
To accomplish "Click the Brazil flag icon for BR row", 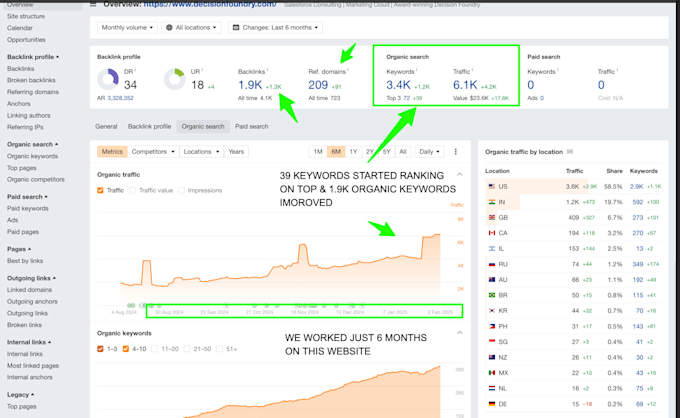I will pos(492,295).
